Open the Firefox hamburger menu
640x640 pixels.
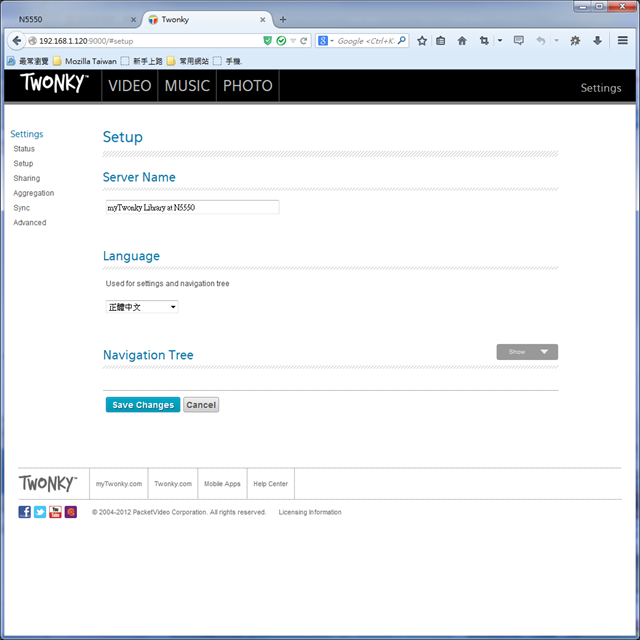[x=622, y=40]
